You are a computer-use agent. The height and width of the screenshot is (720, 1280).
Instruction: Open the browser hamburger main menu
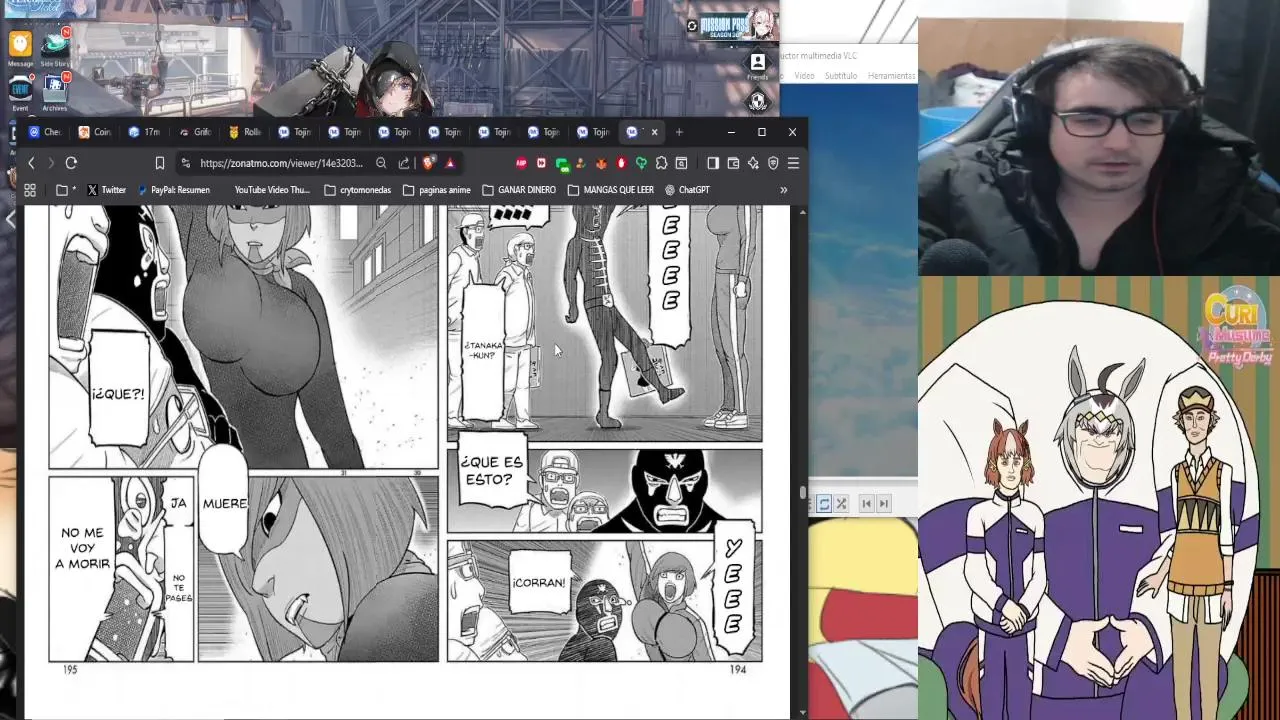coord(793,163)
